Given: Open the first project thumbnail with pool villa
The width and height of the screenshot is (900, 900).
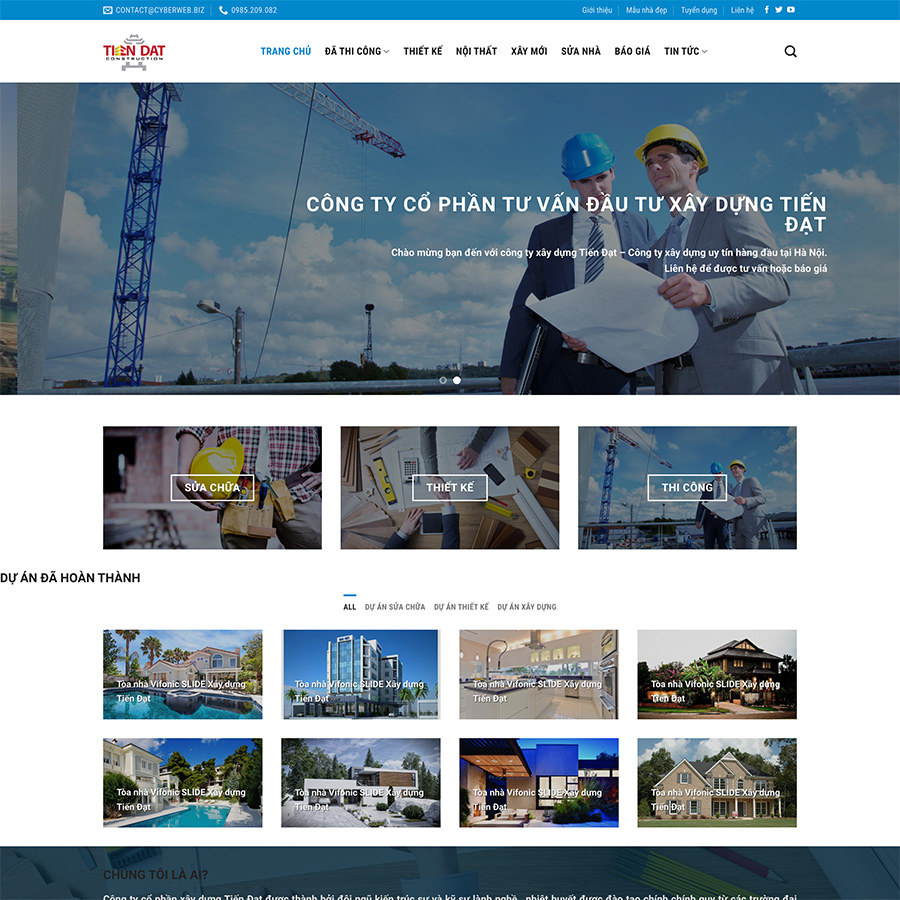Looking at the screenshot, I should tap(183, 674).
